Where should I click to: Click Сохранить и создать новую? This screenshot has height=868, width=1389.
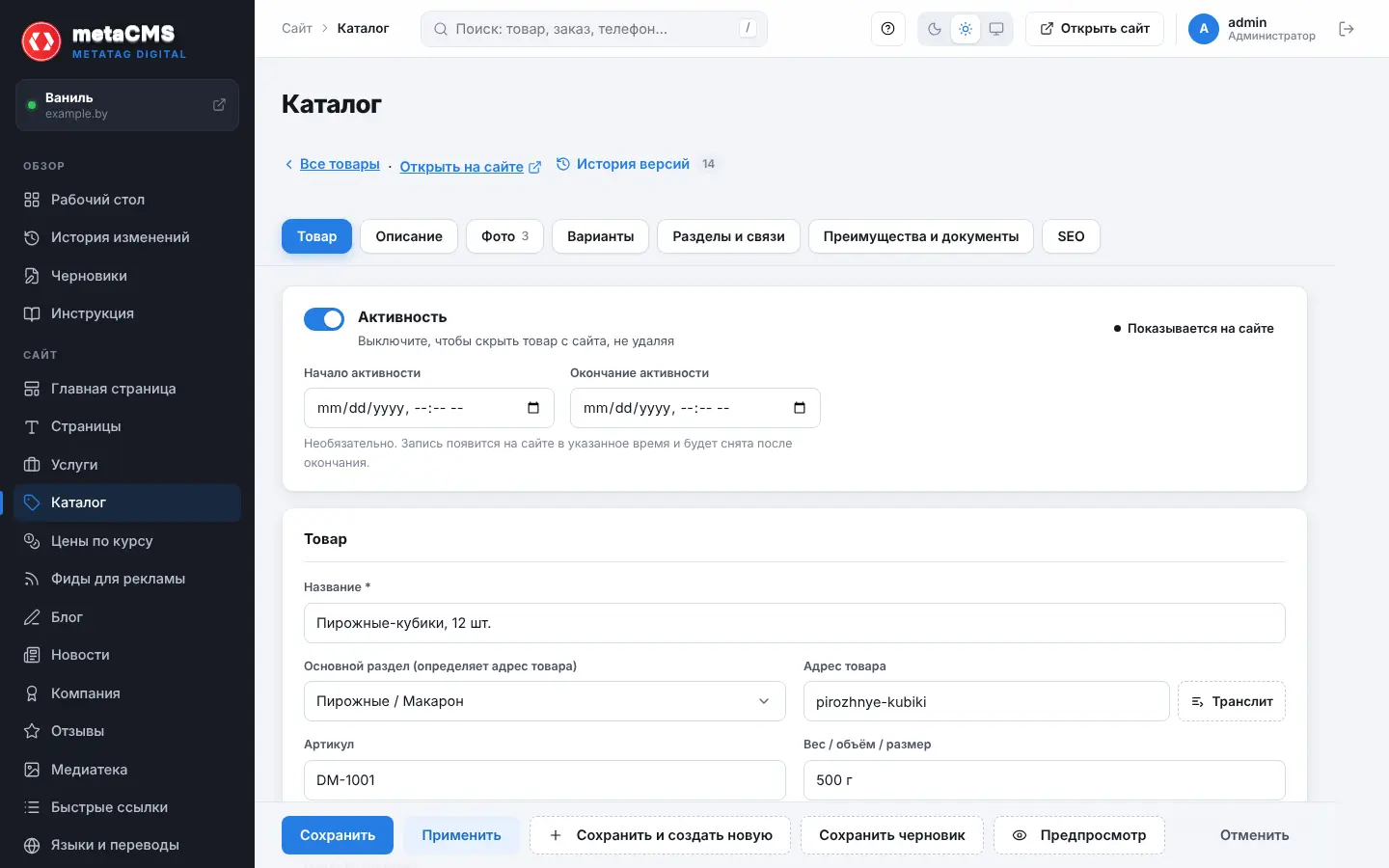pyautogui.click(x=660, y=835)
